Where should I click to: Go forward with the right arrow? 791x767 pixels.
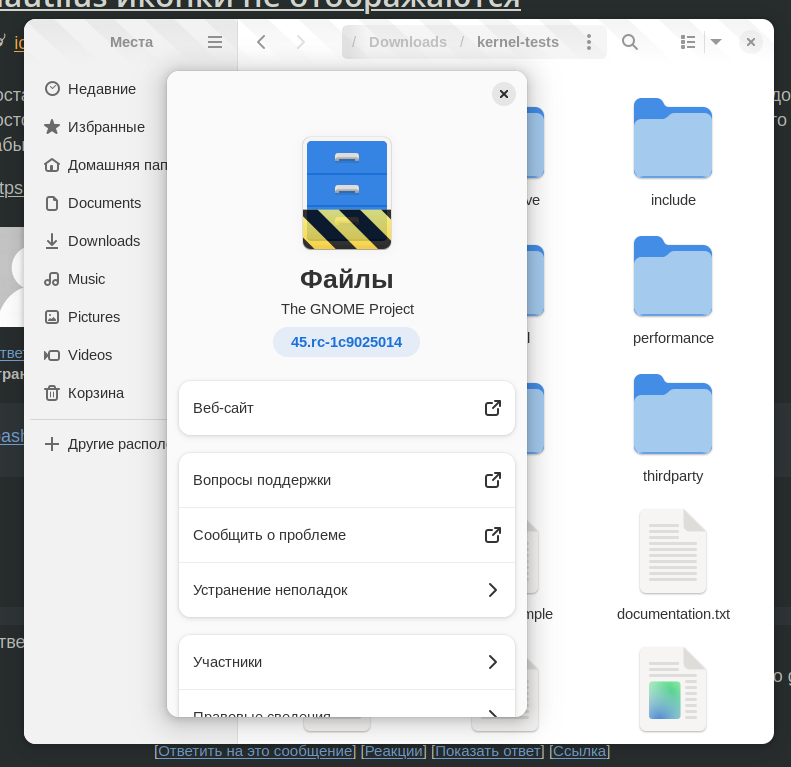pyautogui.click(x=301, y=42)
